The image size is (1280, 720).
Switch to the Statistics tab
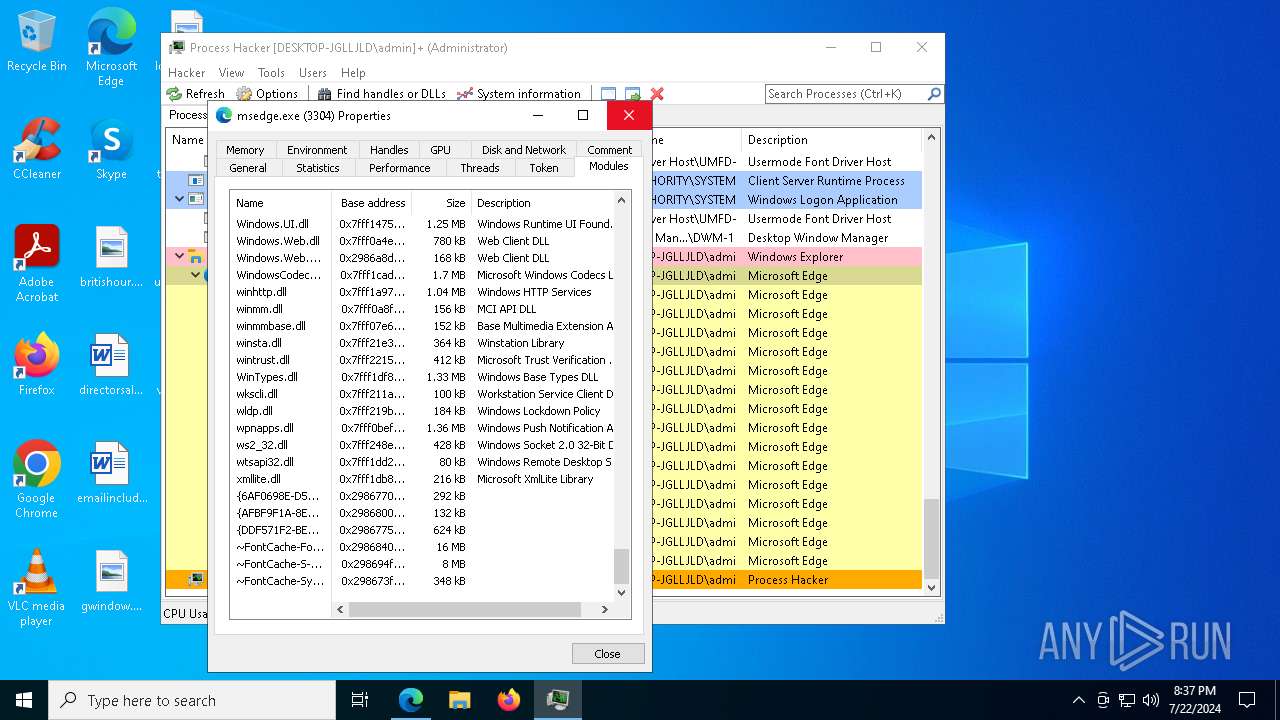pyautogui.click(x=318, y=168)
